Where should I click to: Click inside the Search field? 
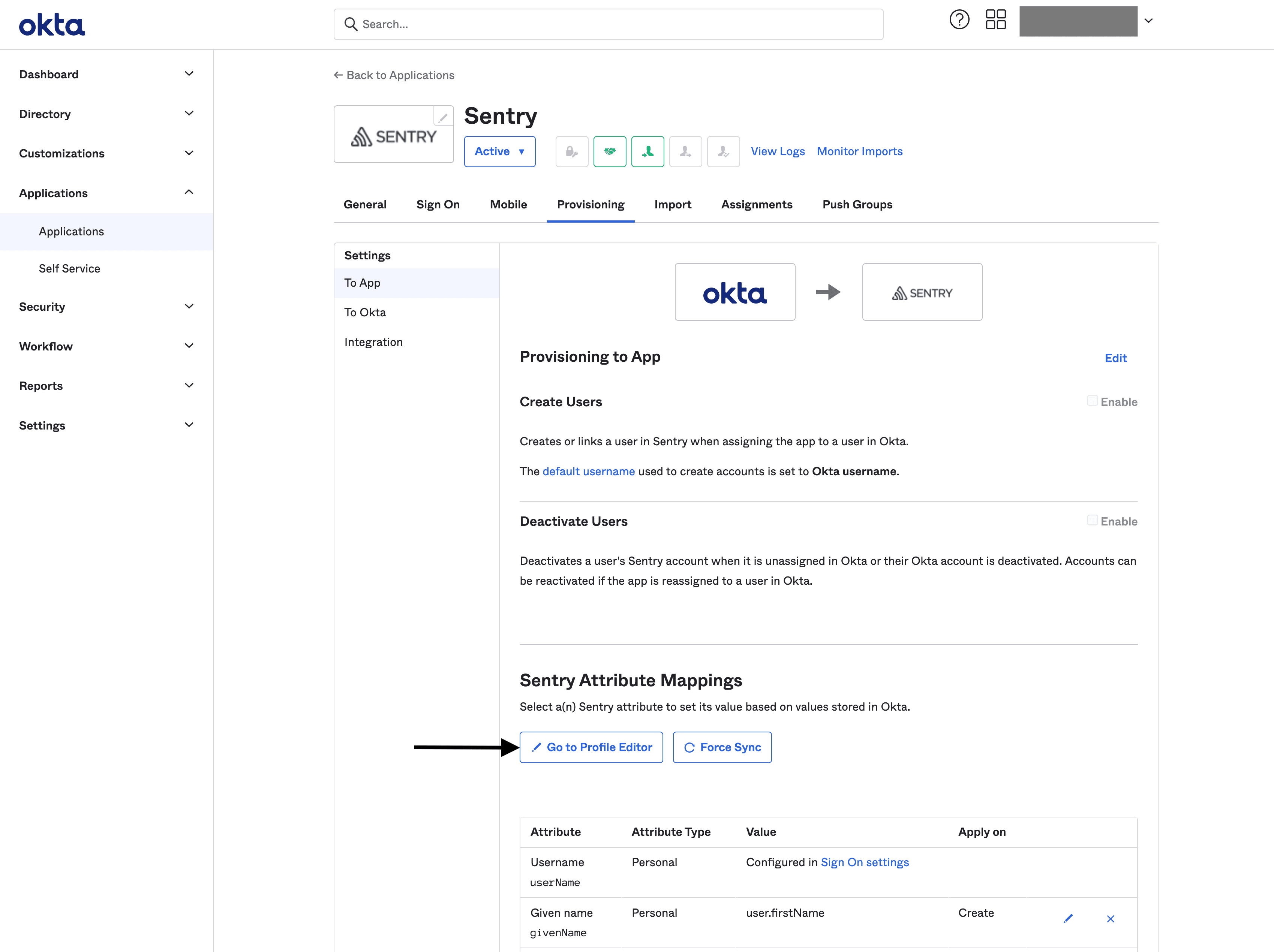pyautogui.click(x=576, y=24)
